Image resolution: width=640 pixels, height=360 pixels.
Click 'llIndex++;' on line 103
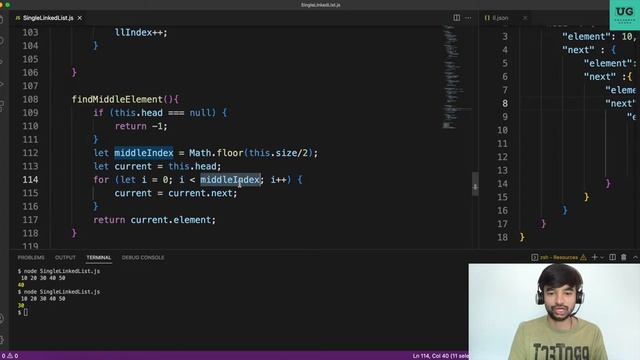(x=141, y=32)
